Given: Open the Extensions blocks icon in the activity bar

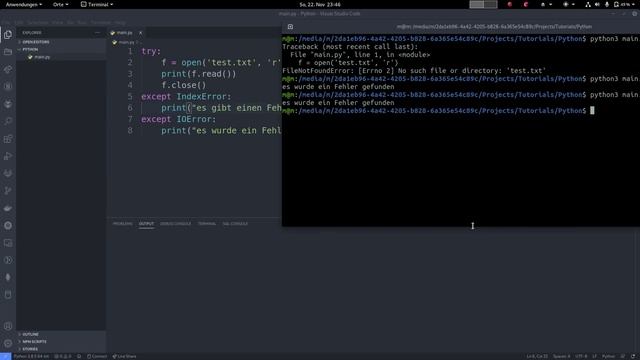Looking at the screenshot, I should (8, 139).
